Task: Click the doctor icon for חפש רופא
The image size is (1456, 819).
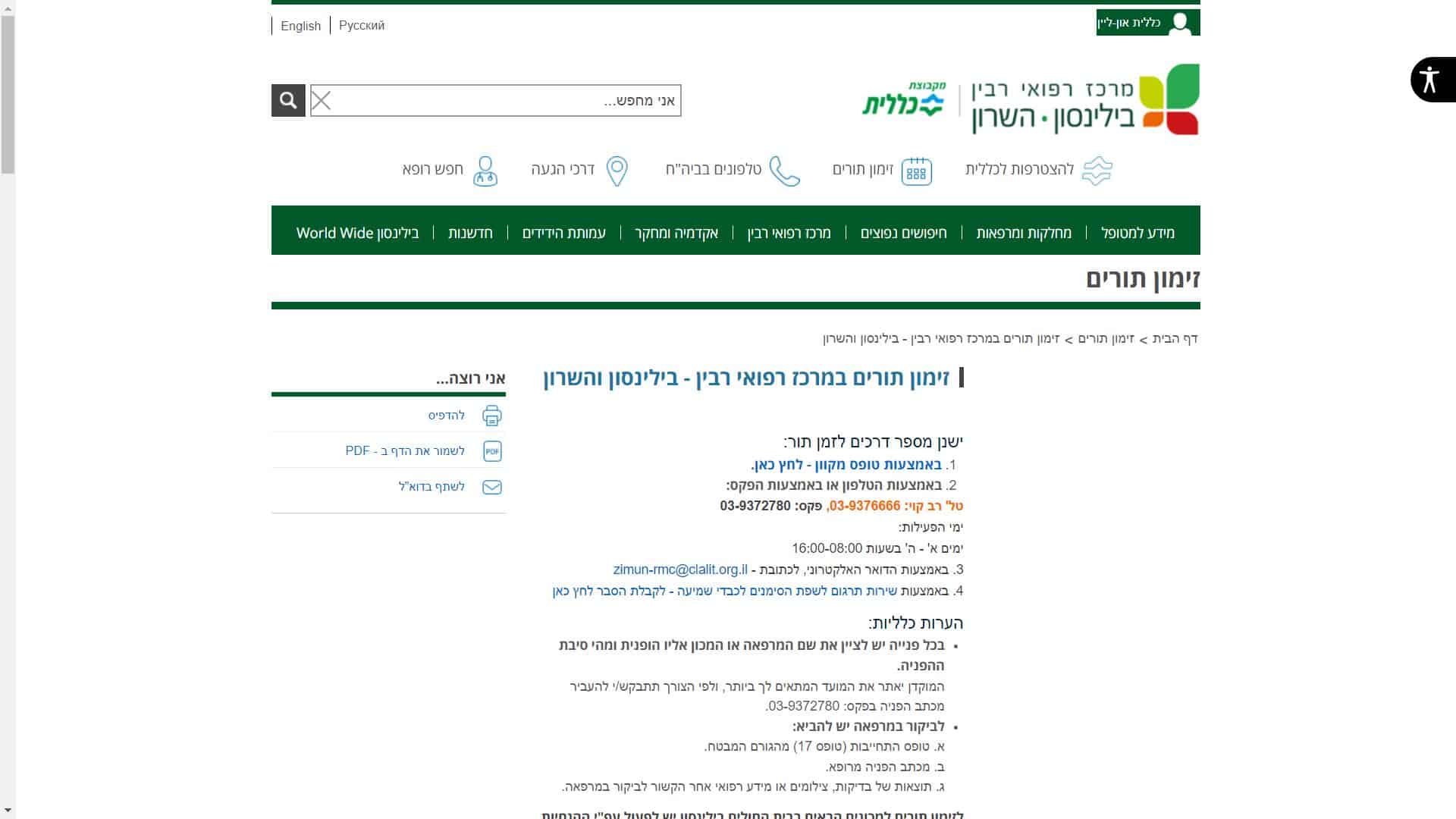Action: (485, 171)
